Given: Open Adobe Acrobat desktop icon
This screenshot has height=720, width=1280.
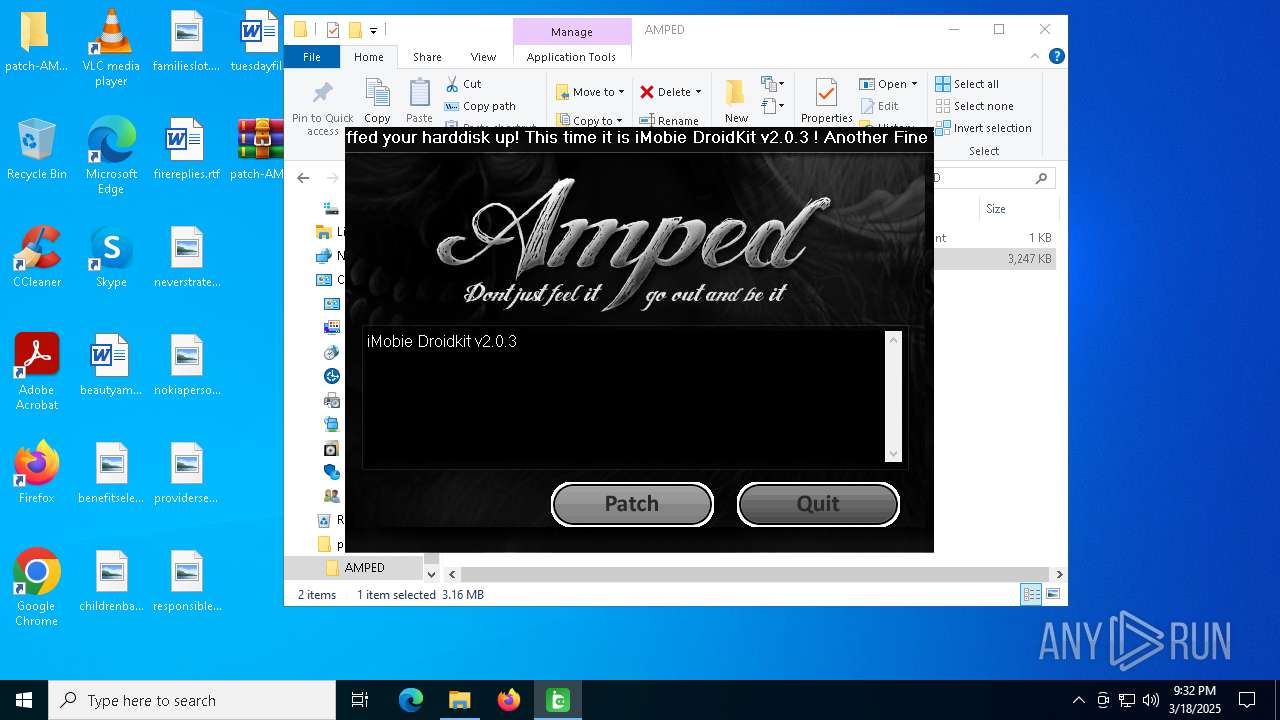Looking at the screenshot, I should coord(37,372).
